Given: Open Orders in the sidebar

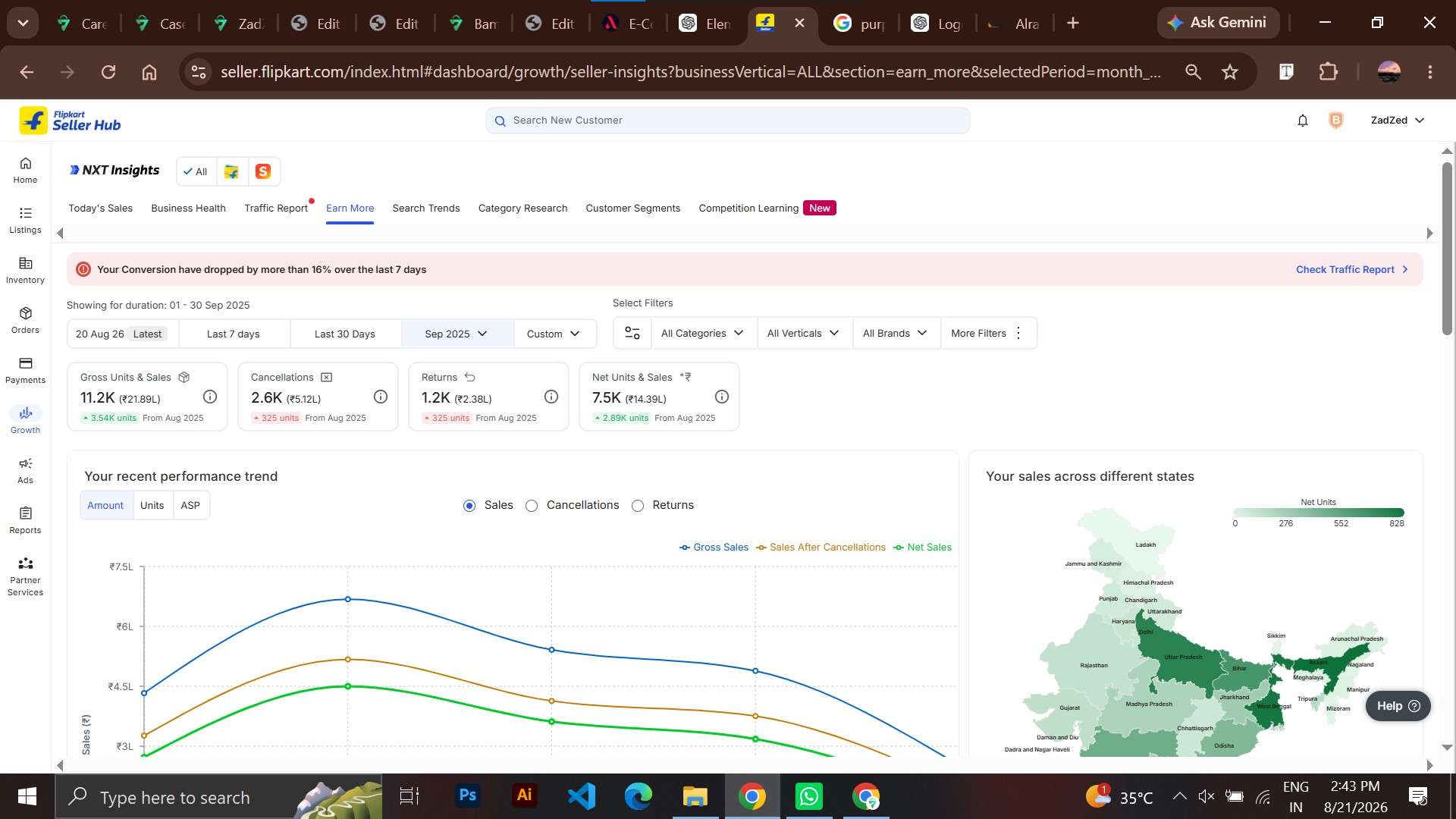Looking at the screenshot, I should 25,321.
